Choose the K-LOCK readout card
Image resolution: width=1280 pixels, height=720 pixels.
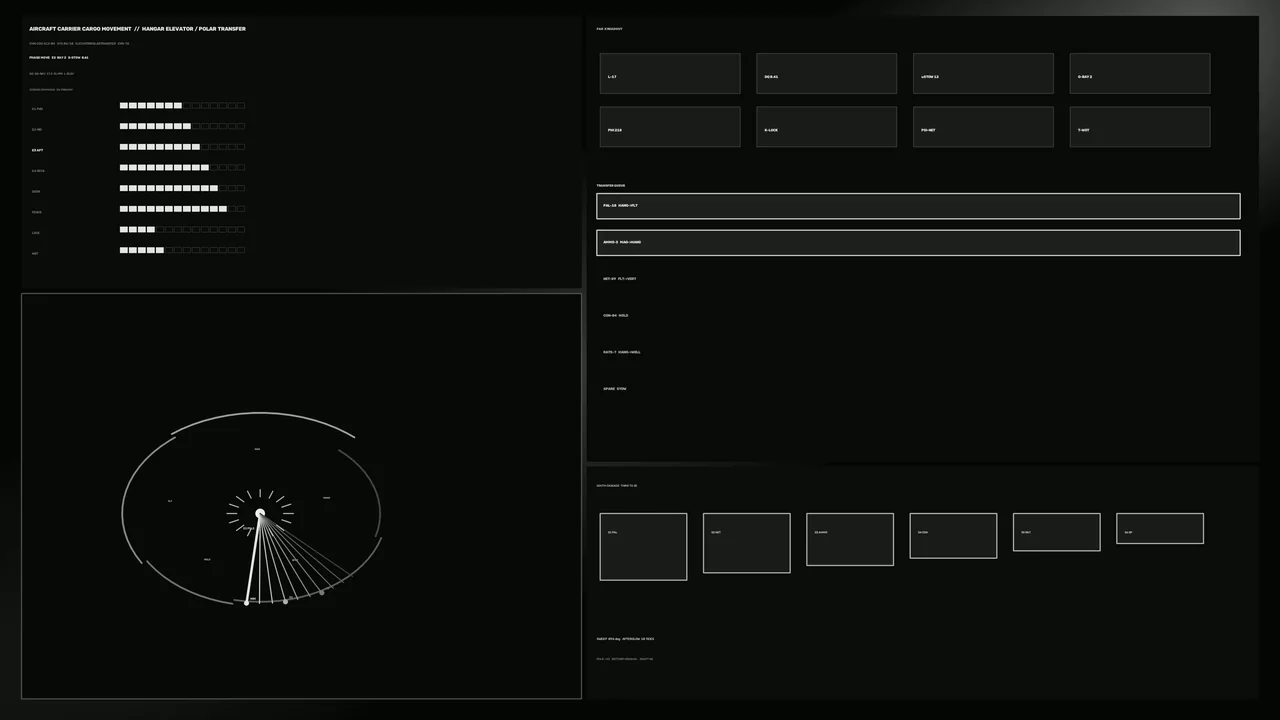[826, 127]
